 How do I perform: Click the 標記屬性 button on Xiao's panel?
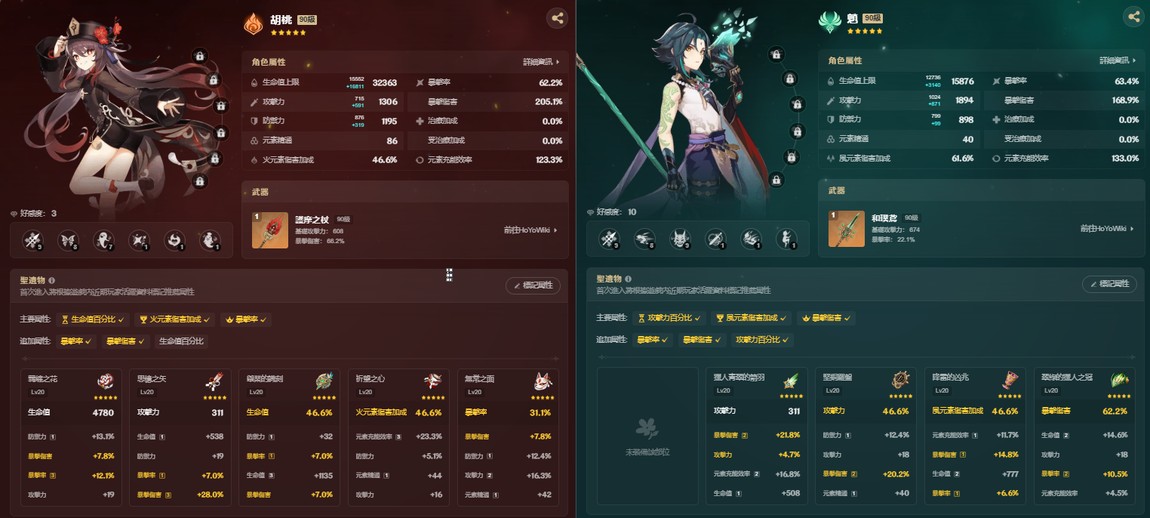click(1110, 284)
